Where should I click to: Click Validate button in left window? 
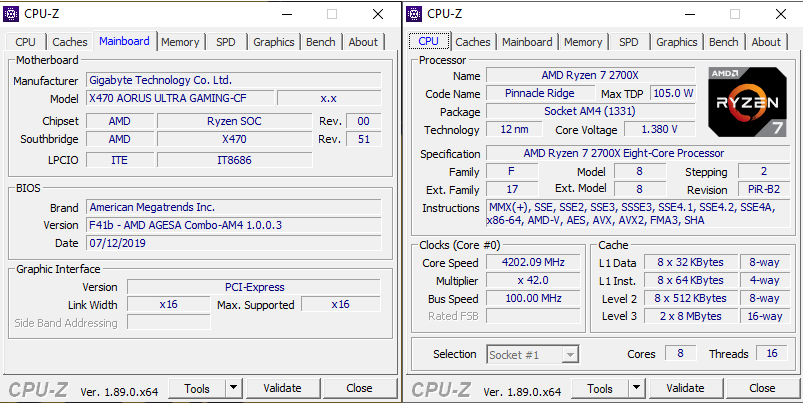coord(283,389)
